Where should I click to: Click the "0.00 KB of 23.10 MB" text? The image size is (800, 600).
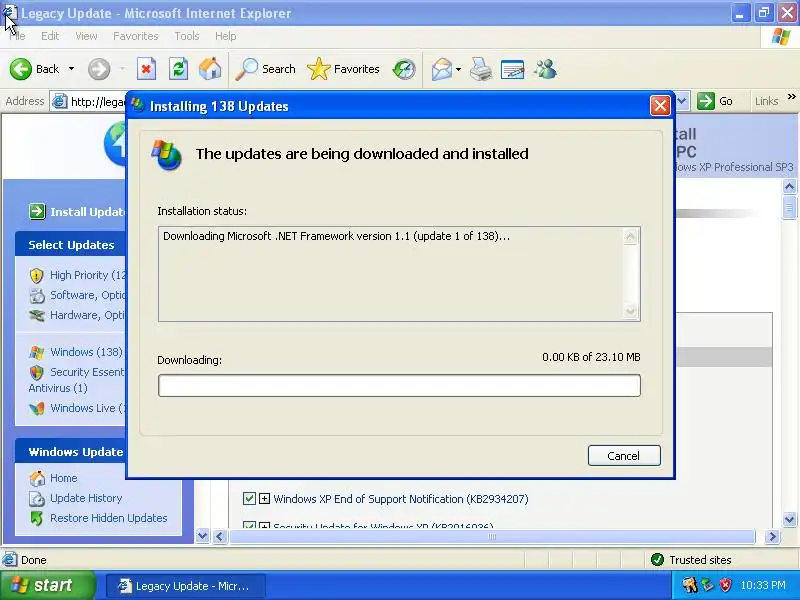click(591, 357)
